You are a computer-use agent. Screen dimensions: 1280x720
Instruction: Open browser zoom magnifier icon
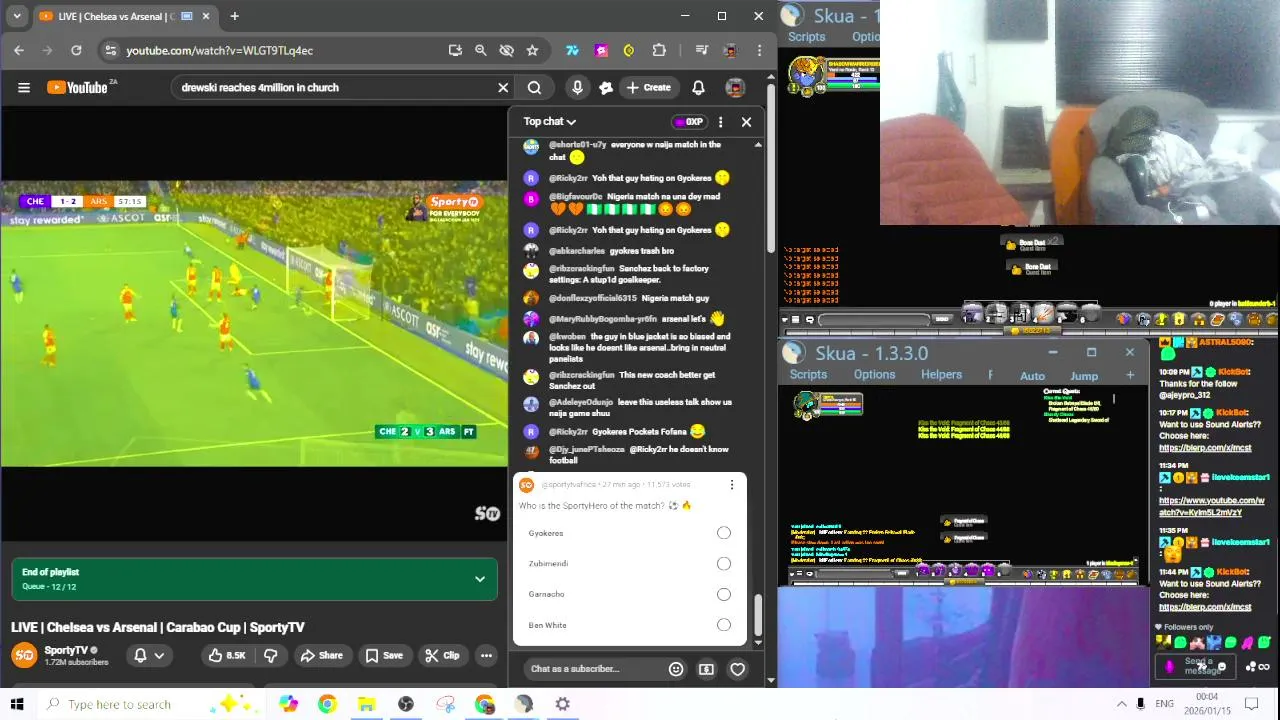(x=480, y=50)
